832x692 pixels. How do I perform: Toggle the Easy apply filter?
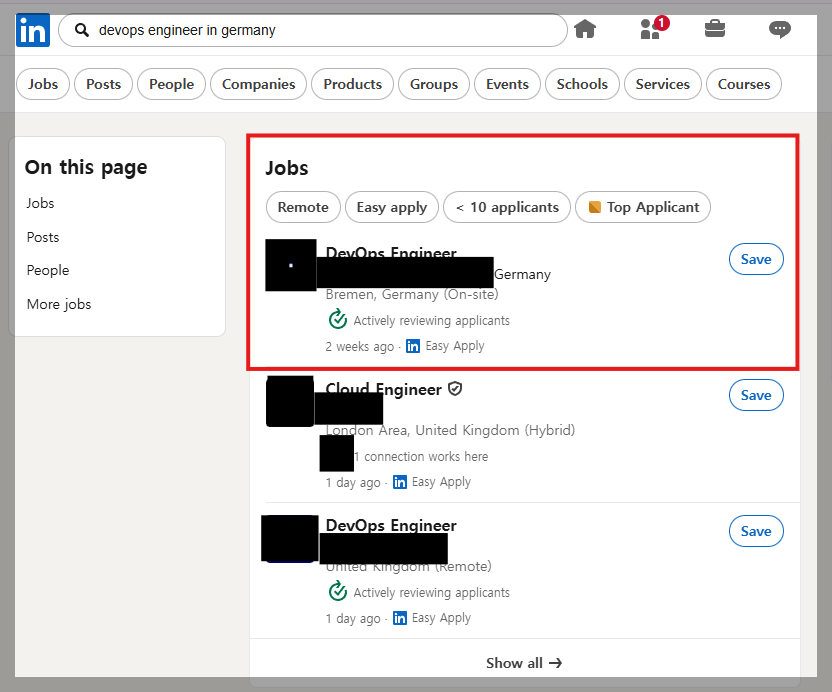[x=392, y=207]
